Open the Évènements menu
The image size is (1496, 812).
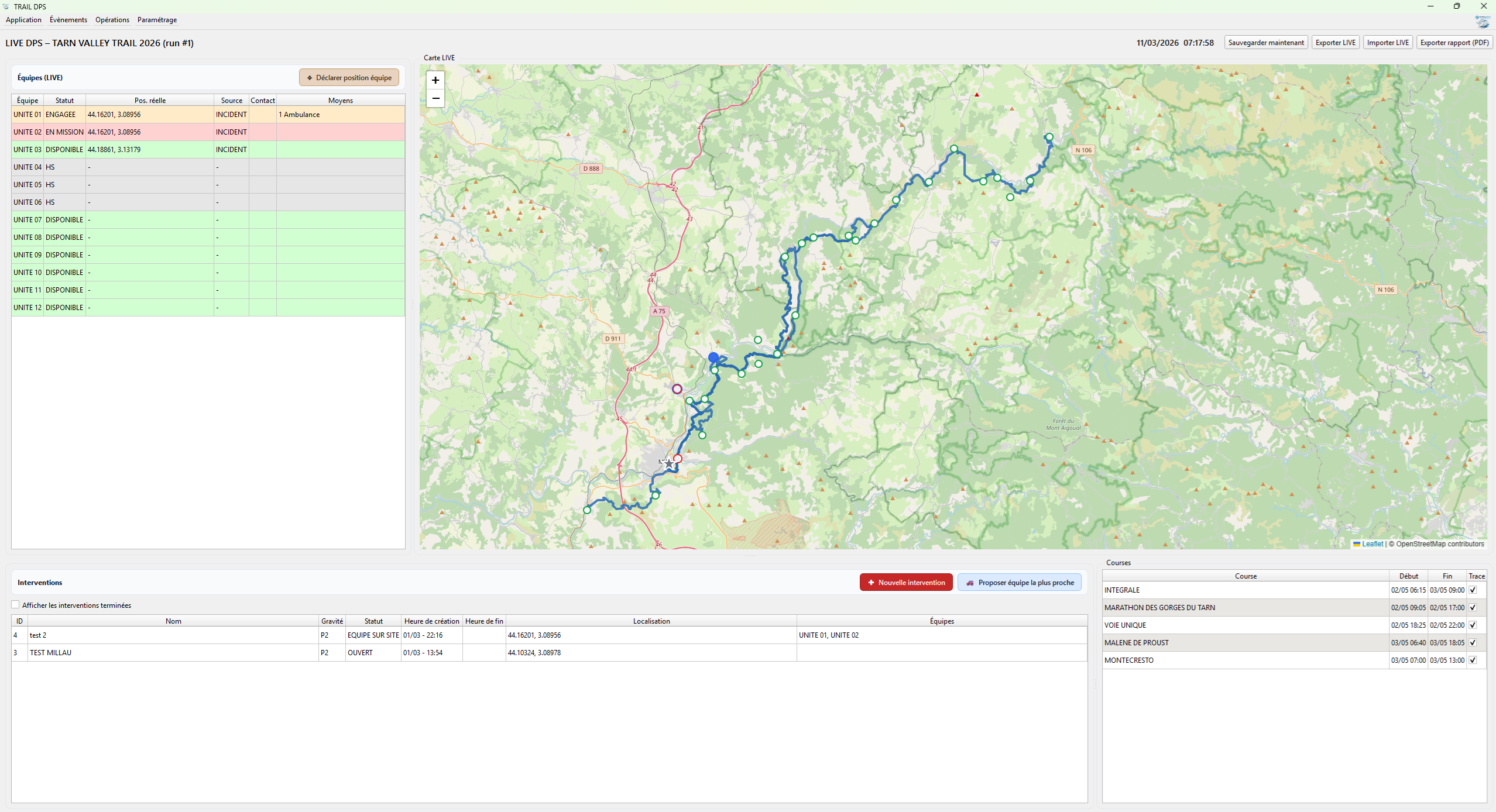pos(68,20)
